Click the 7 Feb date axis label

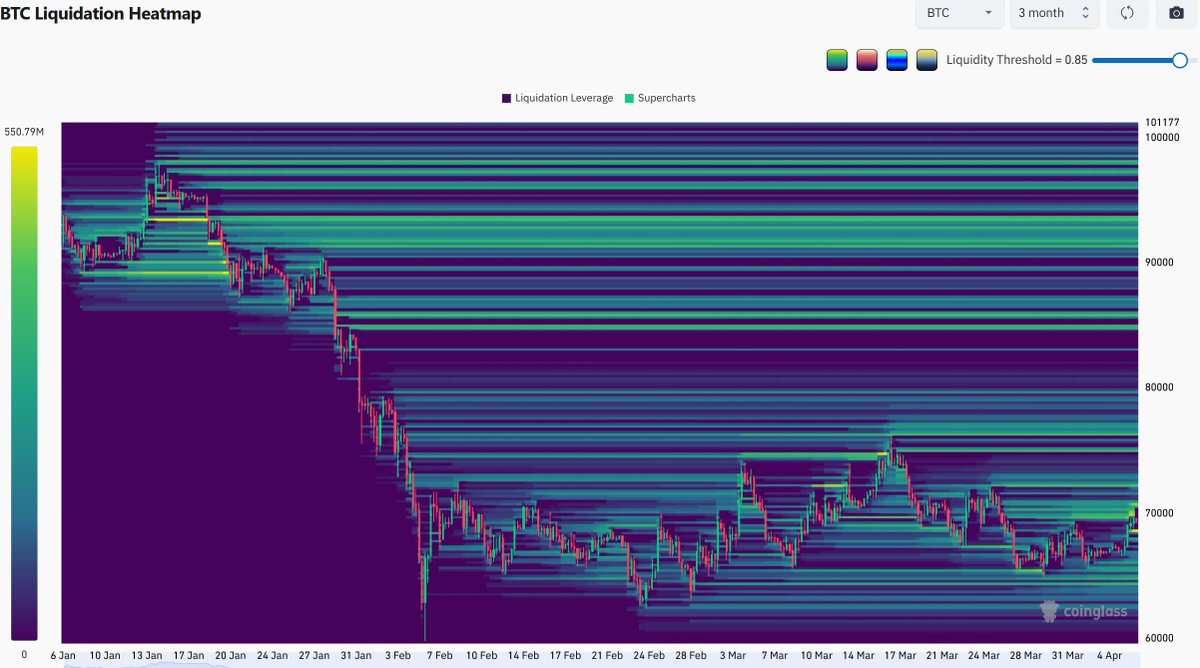(x=439, y=656)
